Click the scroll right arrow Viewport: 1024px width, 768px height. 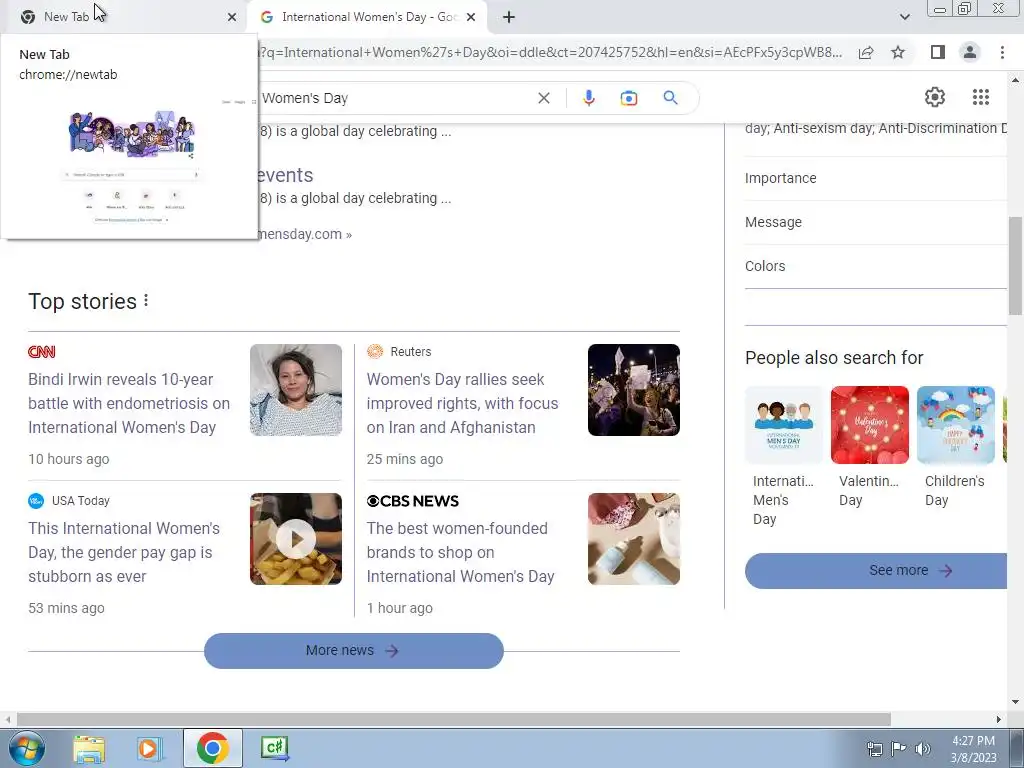999,719
